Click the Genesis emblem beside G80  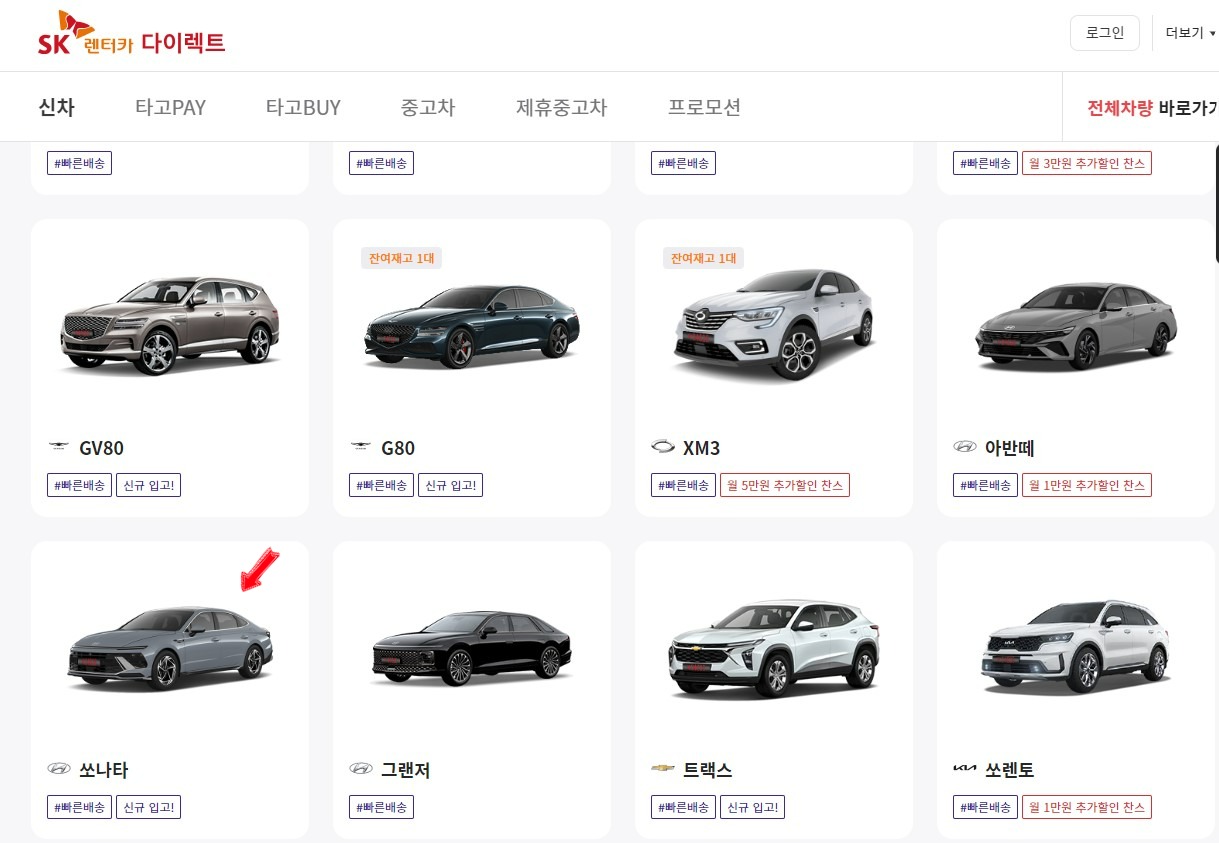(361, 447)
